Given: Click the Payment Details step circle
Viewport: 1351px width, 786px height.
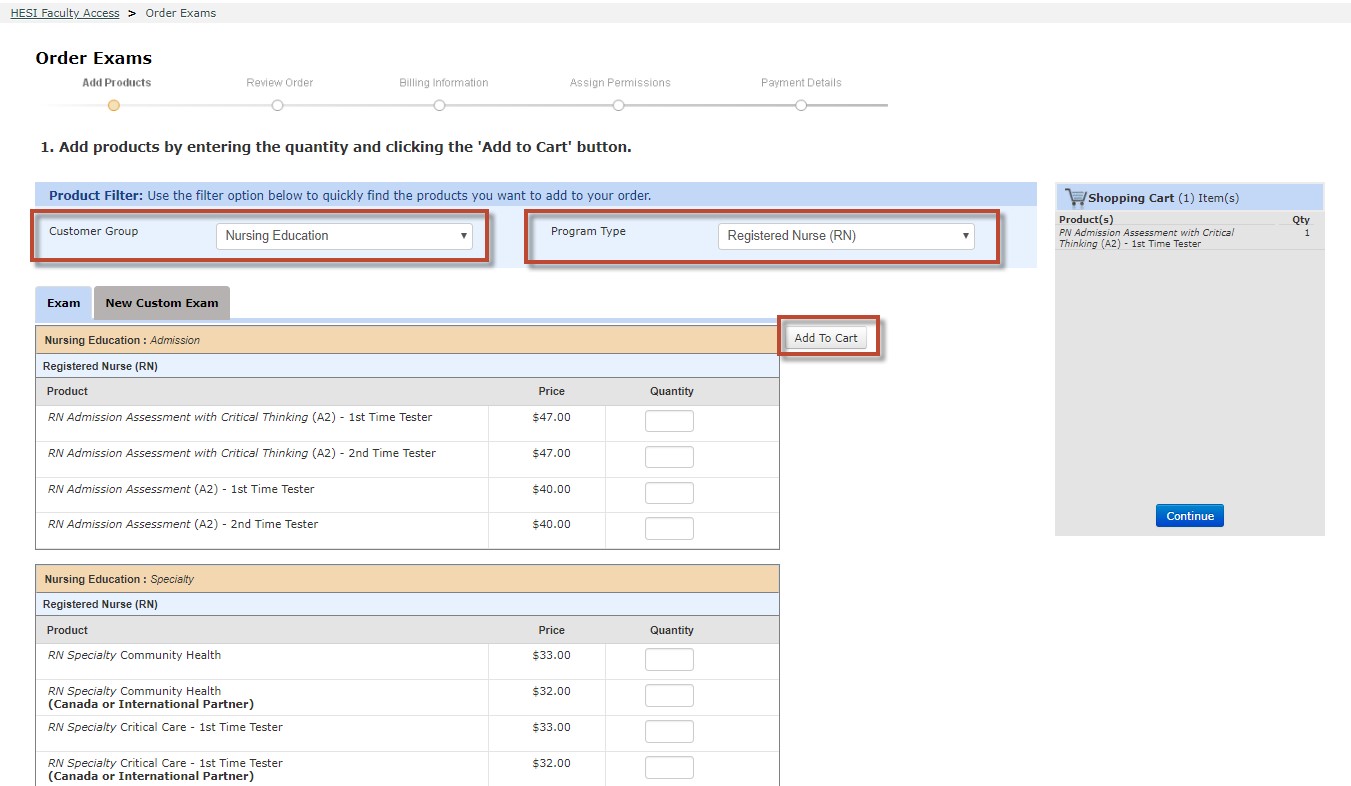Looking at the screenshot, I should pyautogui.click(x=801, y=105).
